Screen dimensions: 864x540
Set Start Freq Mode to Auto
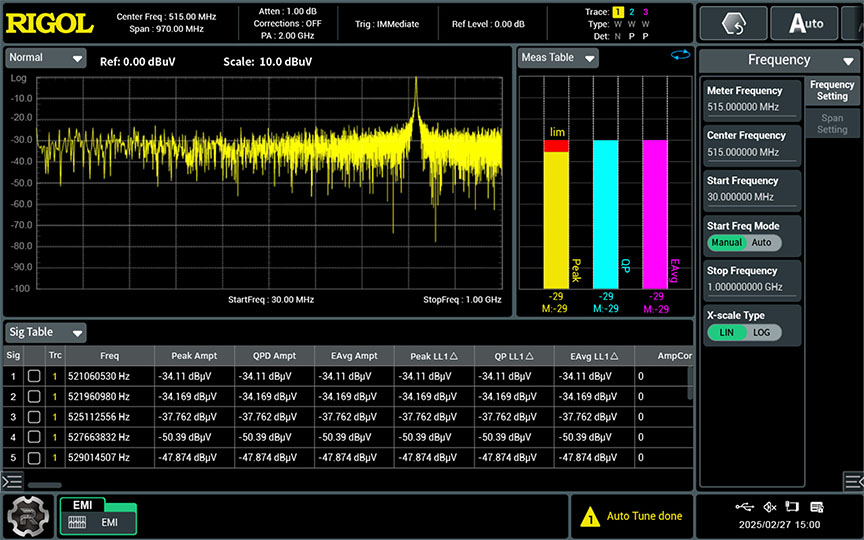[x=761, y=243]
